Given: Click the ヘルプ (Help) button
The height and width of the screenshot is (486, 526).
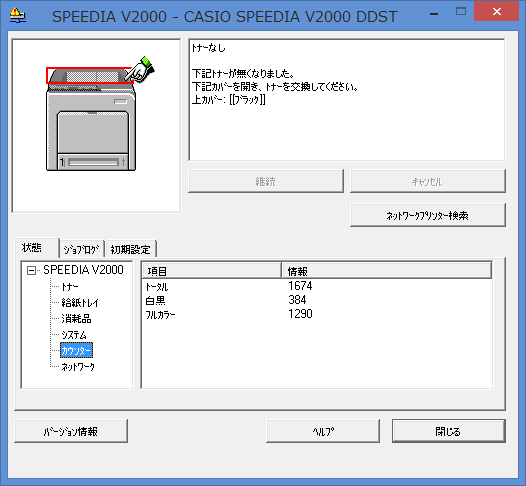Looking at the screenshot, I should coord(323,431).
